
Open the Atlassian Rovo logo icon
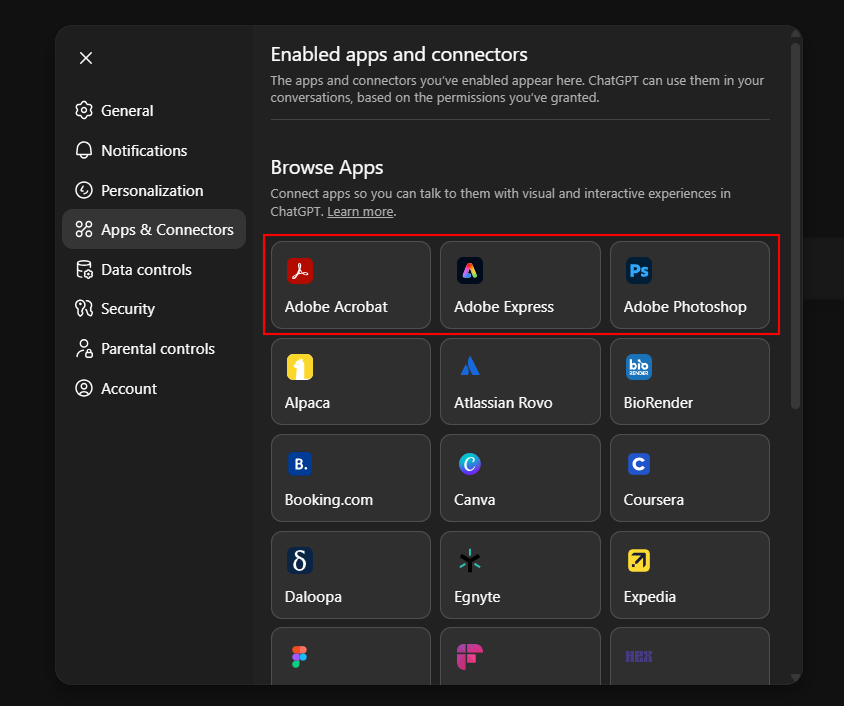pos(470,367)
